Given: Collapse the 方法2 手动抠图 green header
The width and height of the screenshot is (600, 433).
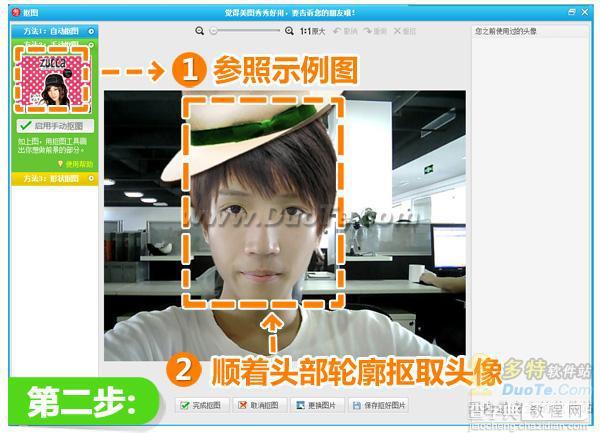Looking at the screenshot, I should [55, 43].
